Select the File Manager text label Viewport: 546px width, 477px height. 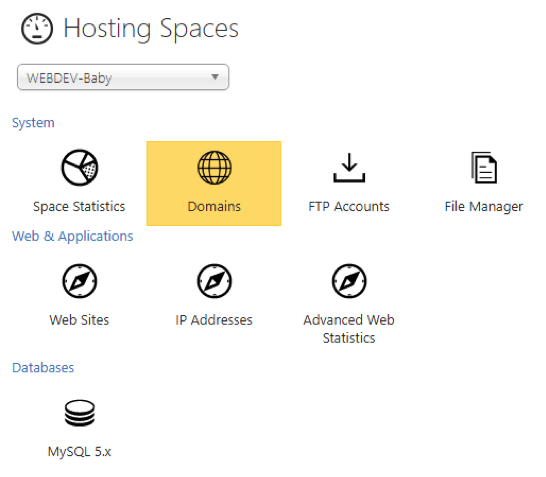click(x=484, y=207)
